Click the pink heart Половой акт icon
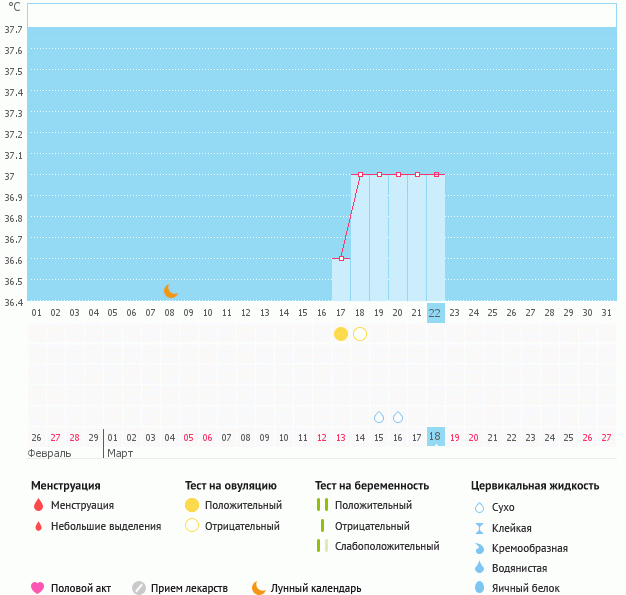 [37, 588]
